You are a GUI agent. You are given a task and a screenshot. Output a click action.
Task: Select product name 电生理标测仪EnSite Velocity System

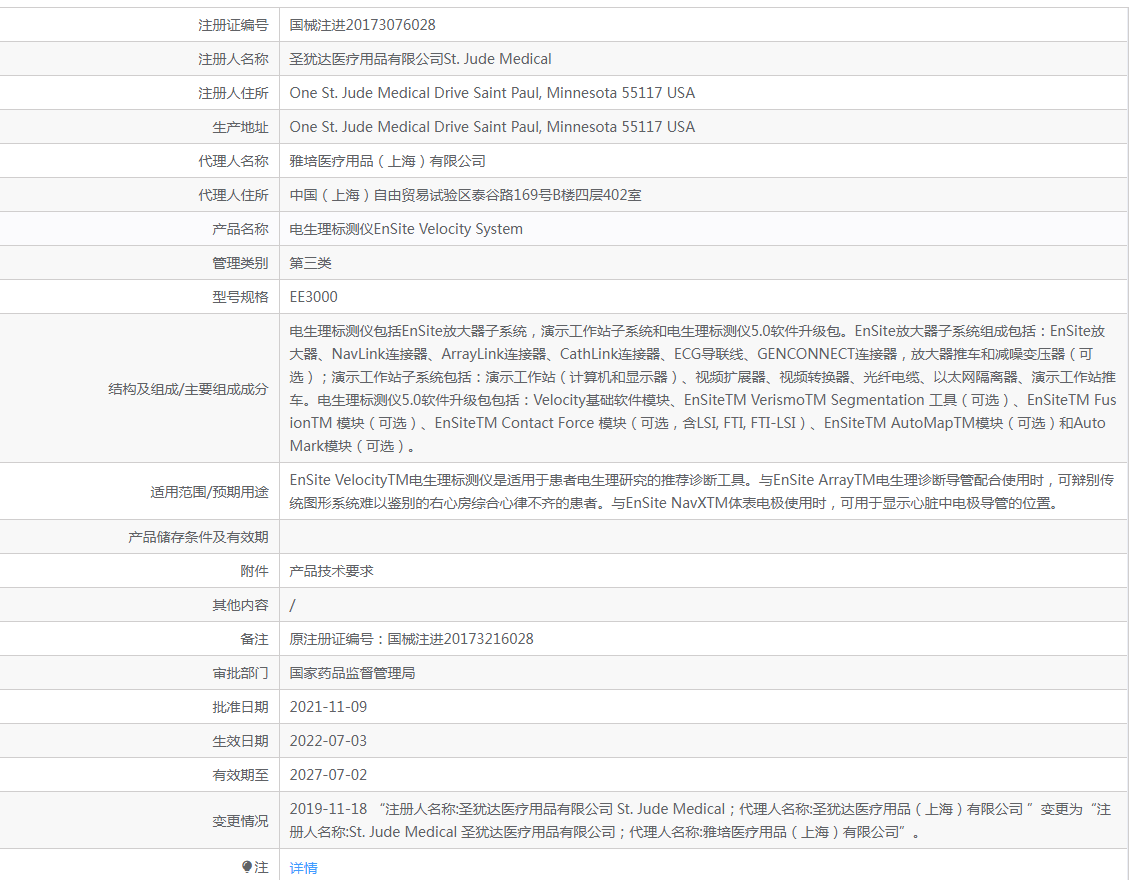pyautogui.click(x=406, y=229)
